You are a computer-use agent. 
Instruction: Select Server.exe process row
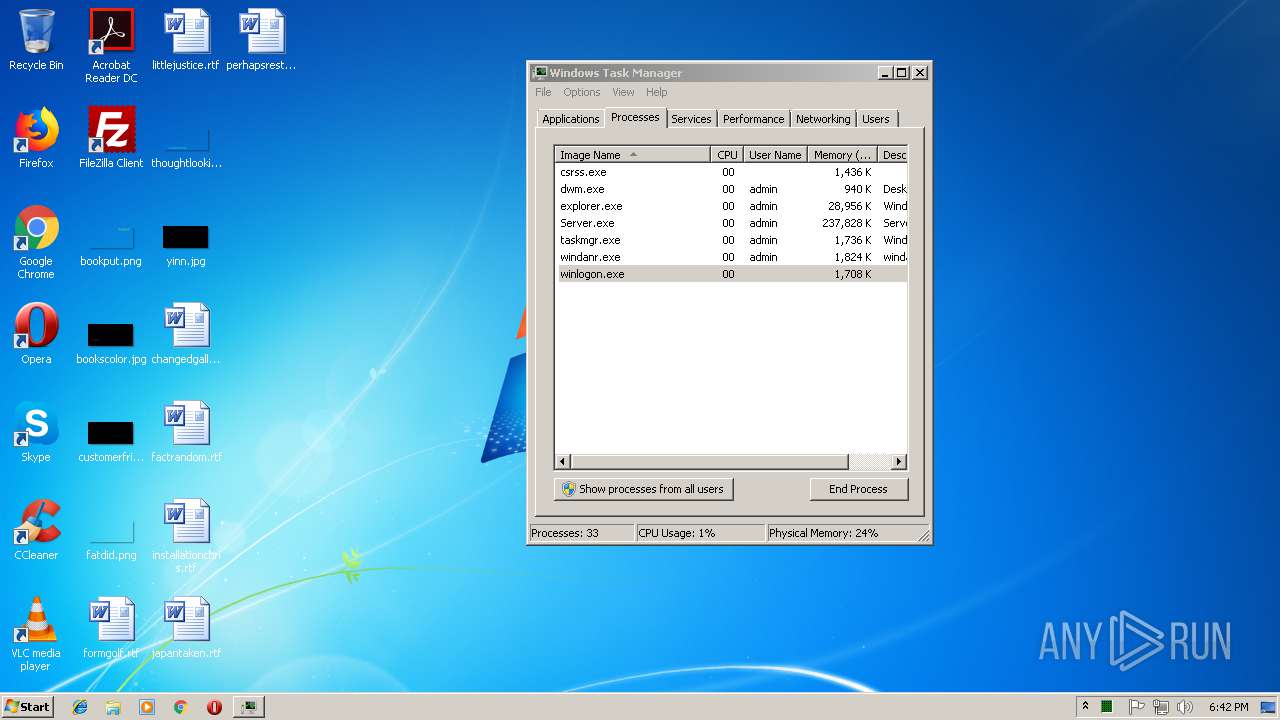tap(731, 223)
